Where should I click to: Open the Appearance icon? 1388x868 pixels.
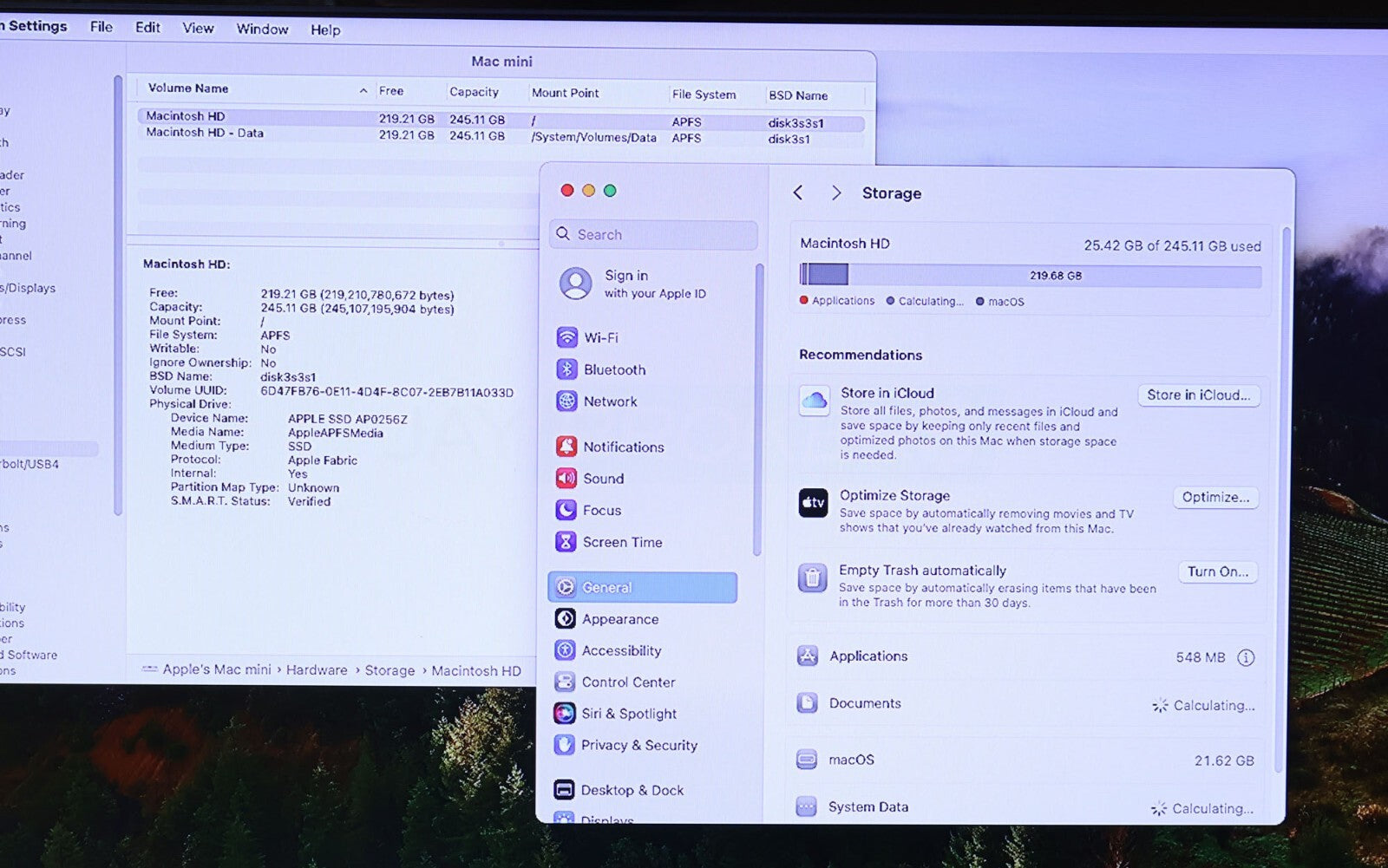(565, 618)
